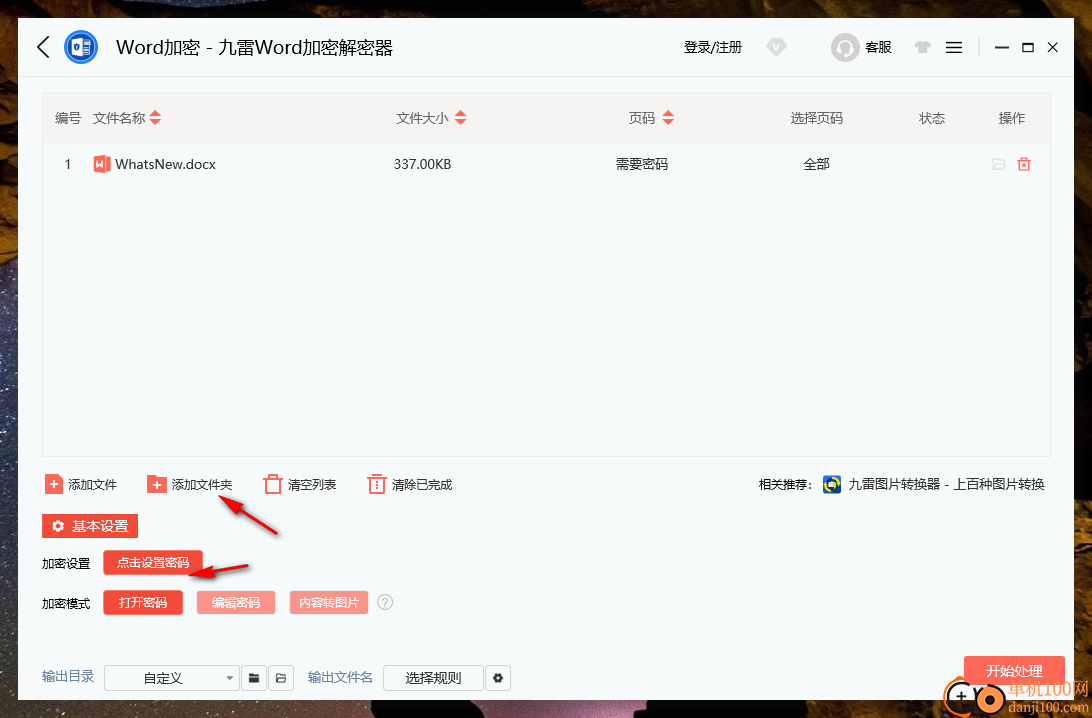
Task: Click 全部 page selection for WhatsNew.docx
Action: tap(816, 164)
